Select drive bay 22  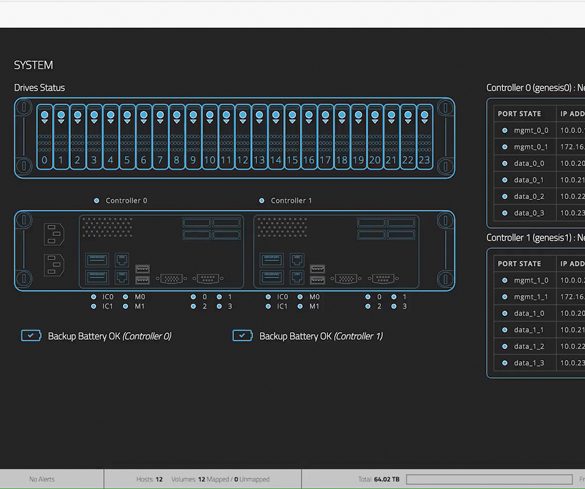[408, 137]
